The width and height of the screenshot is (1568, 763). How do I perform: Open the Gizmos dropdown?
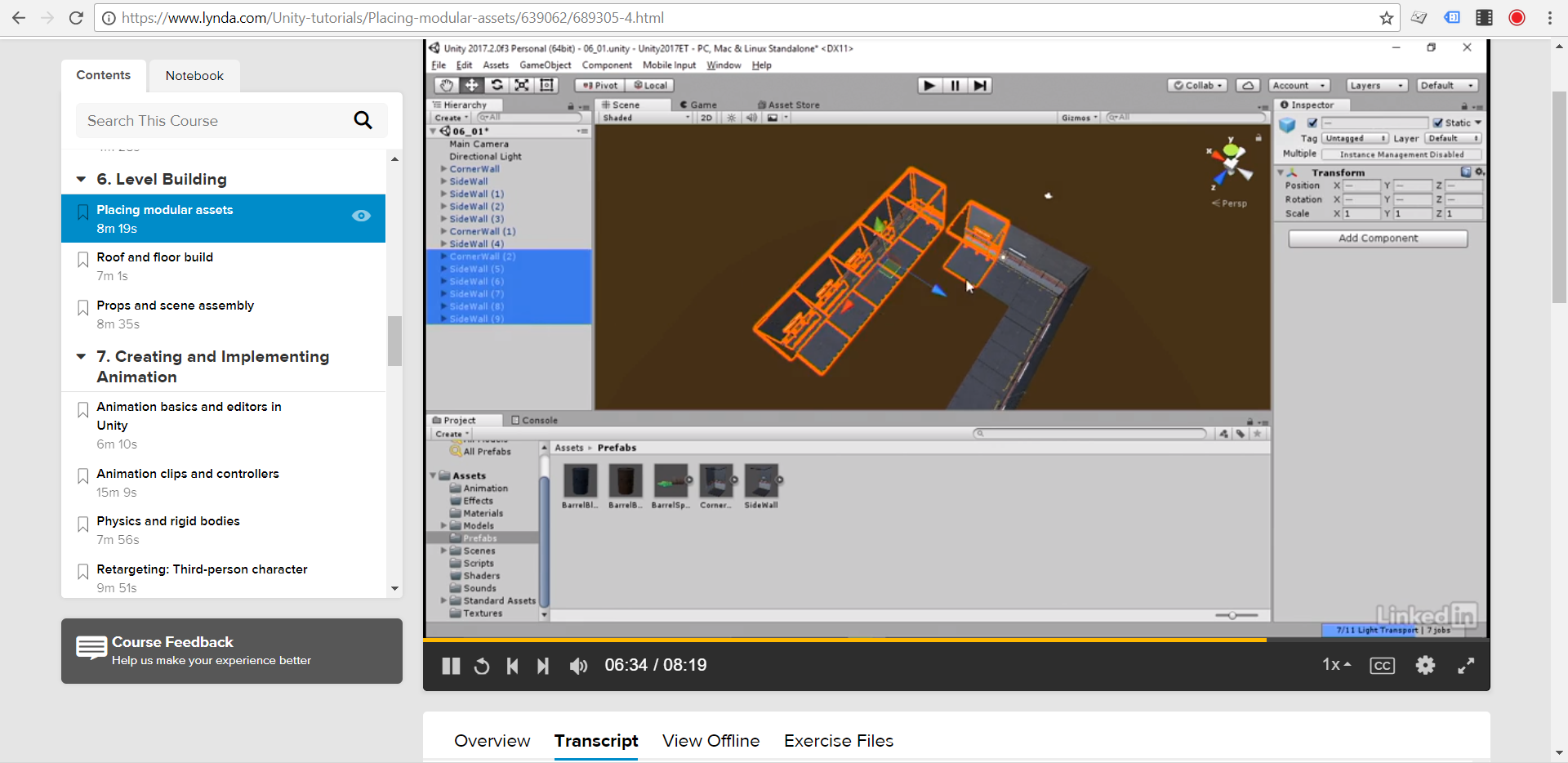pos(1079,118)
